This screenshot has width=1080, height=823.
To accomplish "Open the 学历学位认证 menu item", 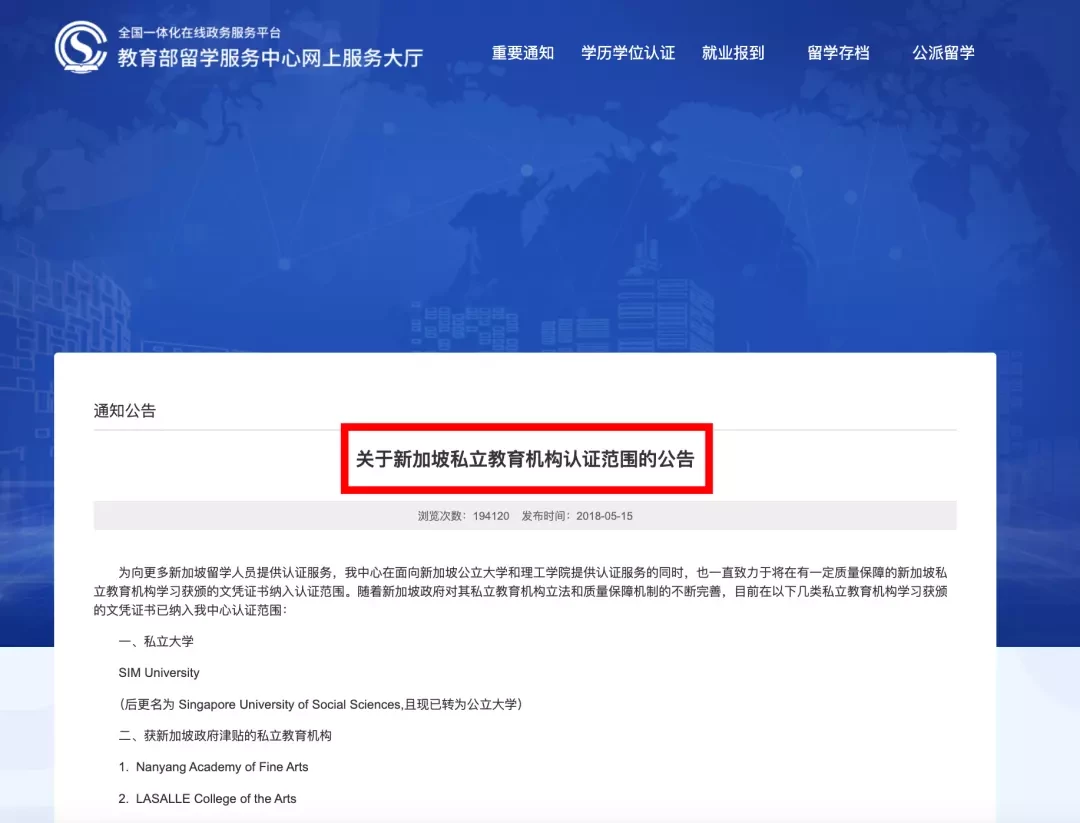I will [x=628, y=53].
